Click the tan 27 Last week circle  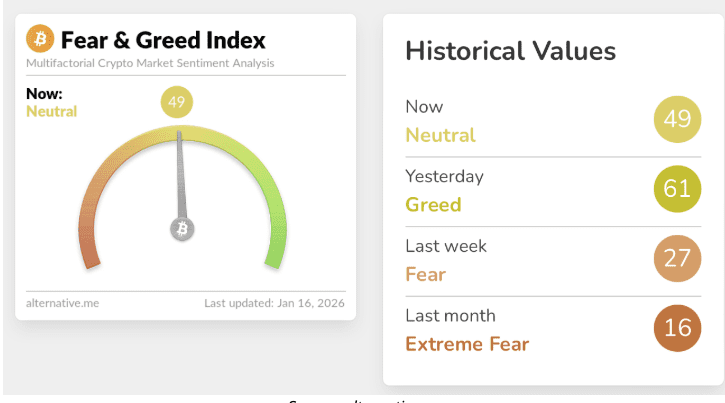tap(677, 259)
